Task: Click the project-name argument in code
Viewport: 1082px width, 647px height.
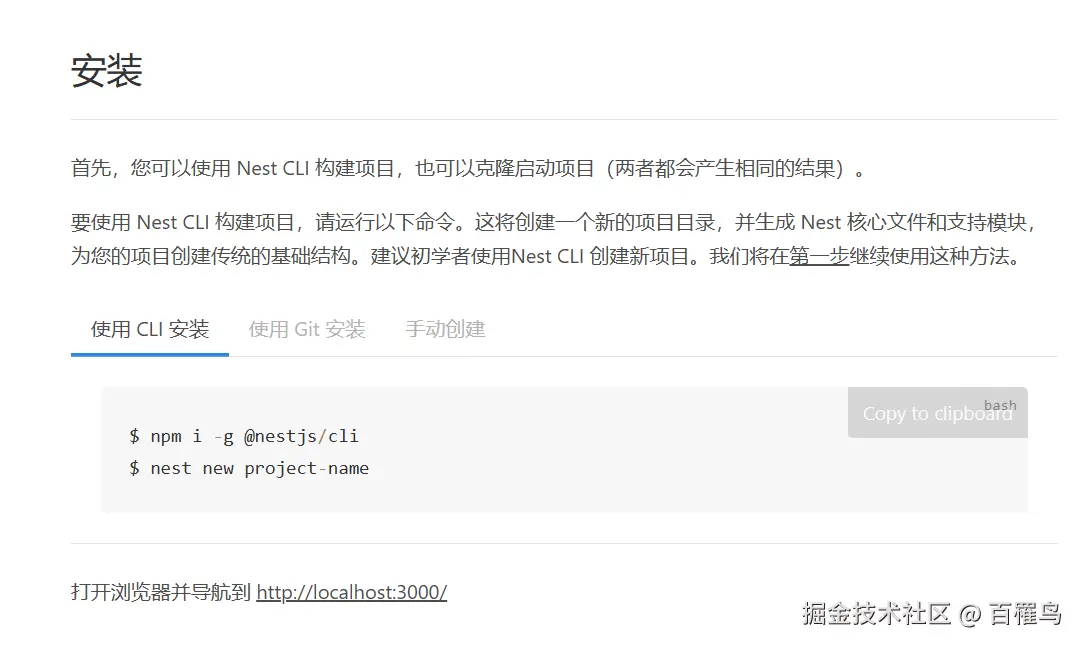Action: click(307, 468)
